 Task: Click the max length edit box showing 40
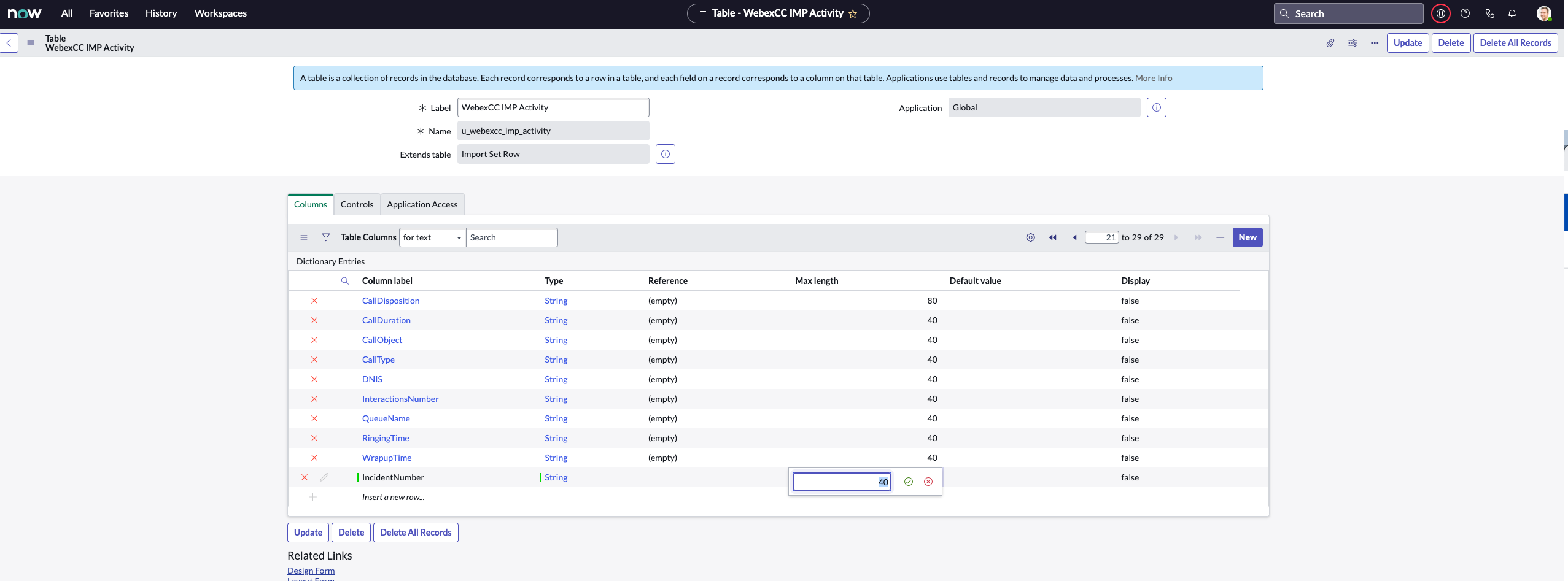842,482
